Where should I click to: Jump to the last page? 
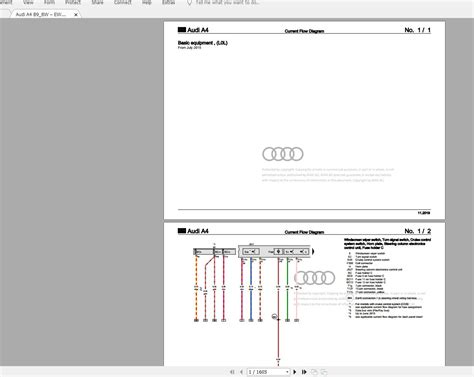coord(304,372)
